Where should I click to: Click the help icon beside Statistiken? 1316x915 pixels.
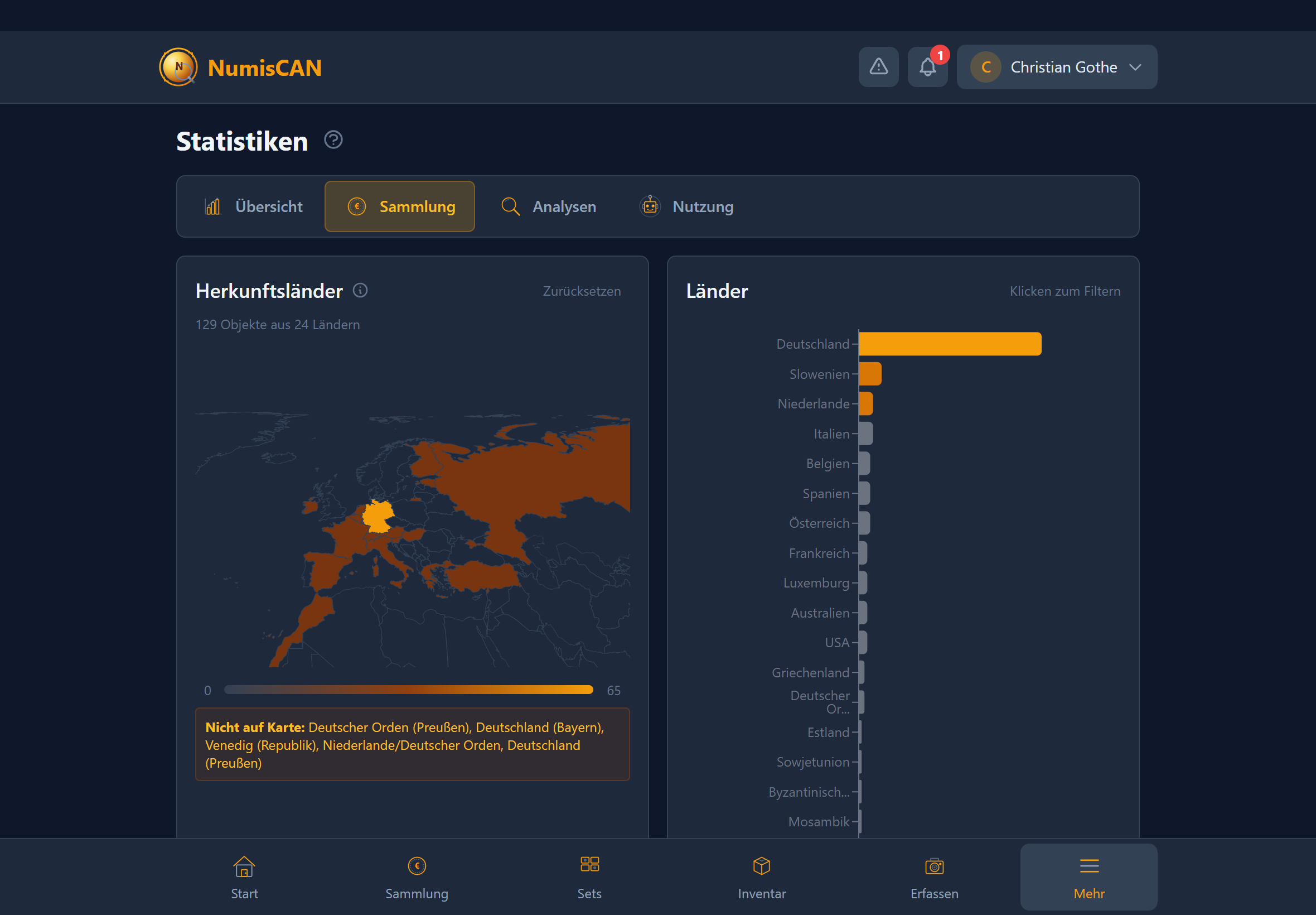click(x=333, y=140)
